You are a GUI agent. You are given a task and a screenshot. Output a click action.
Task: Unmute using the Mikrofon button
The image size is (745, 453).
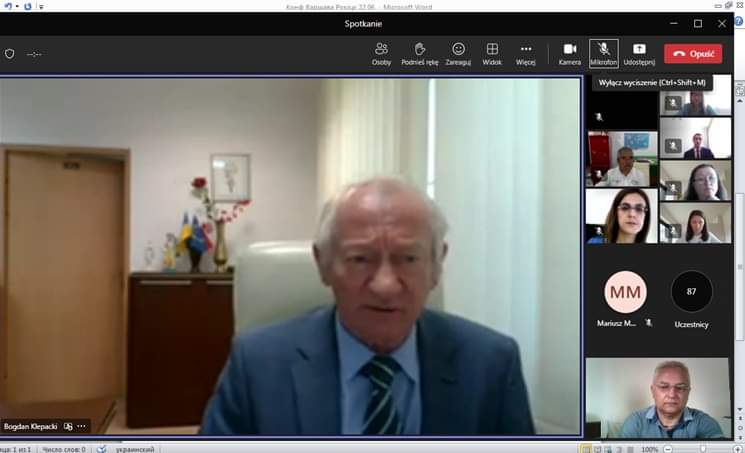(604, 53)
